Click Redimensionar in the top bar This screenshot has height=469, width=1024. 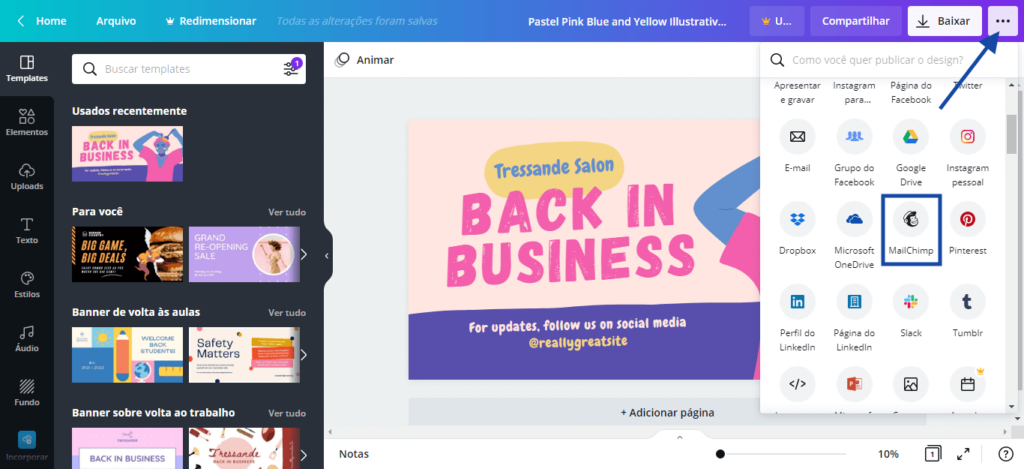tap(211, 21)
